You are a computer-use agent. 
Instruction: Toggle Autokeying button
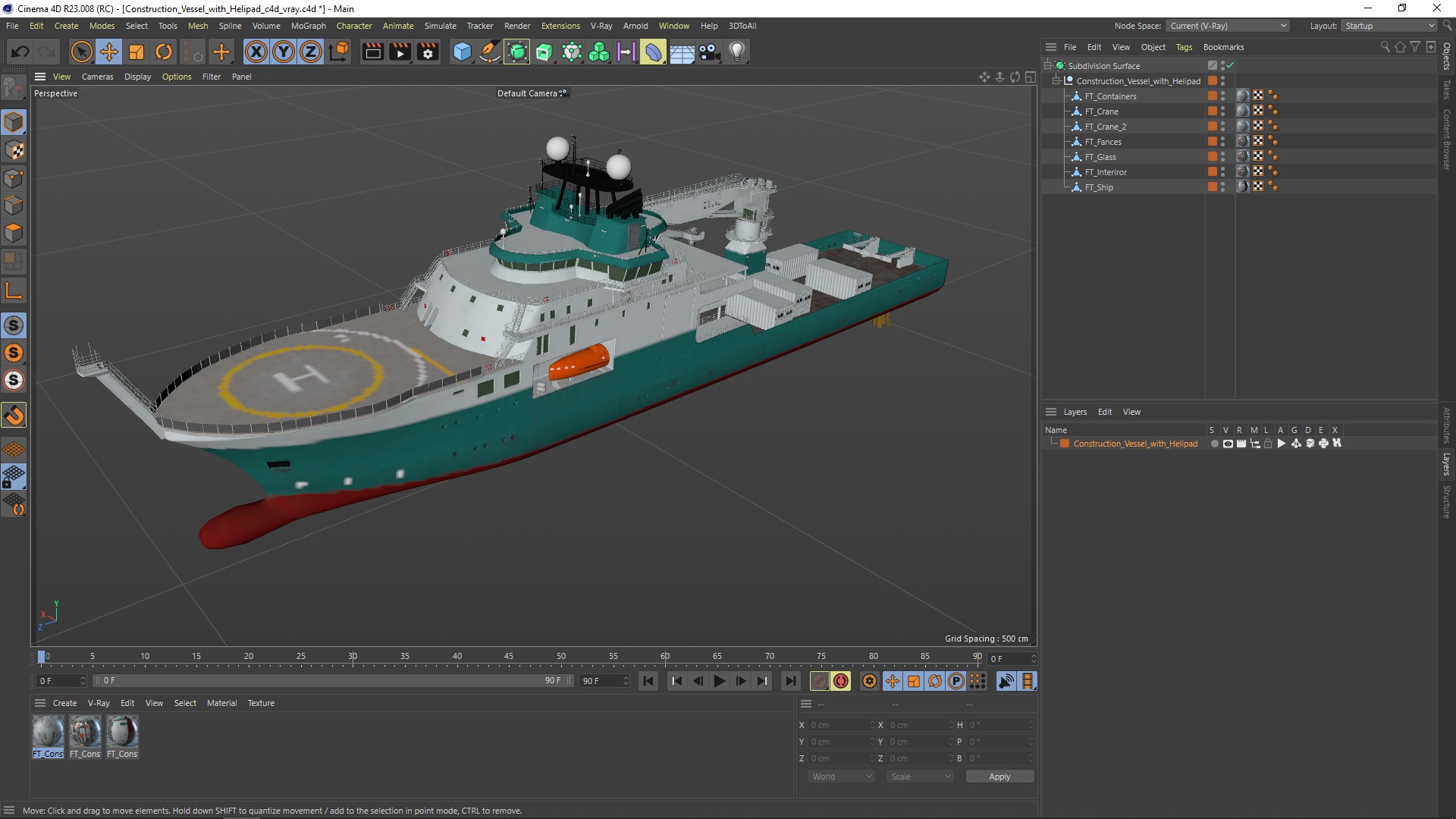pyautogui.click(x=841, y=681)
